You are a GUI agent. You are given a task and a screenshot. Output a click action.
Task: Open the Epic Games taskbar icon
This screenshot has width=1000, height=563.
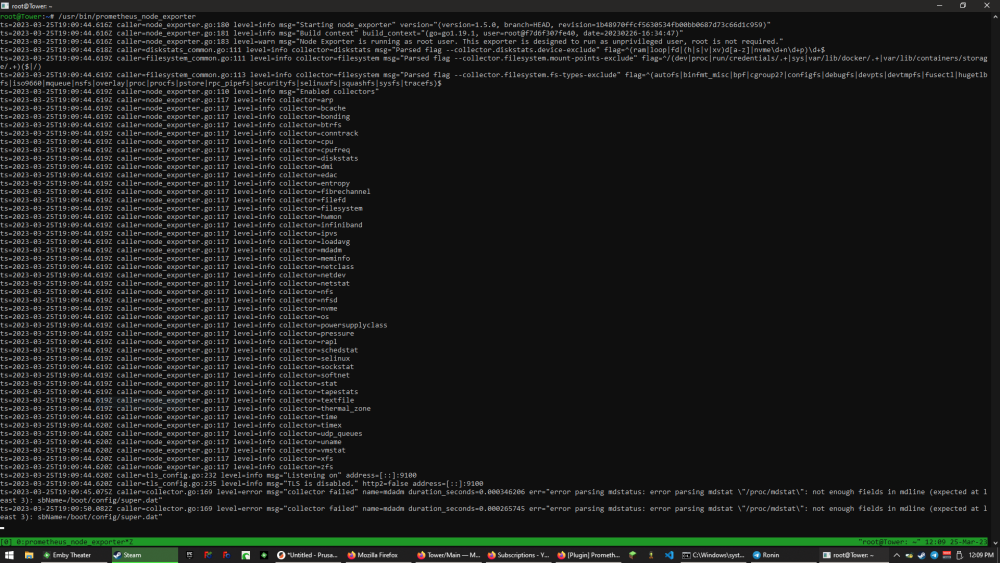(189, 555)
